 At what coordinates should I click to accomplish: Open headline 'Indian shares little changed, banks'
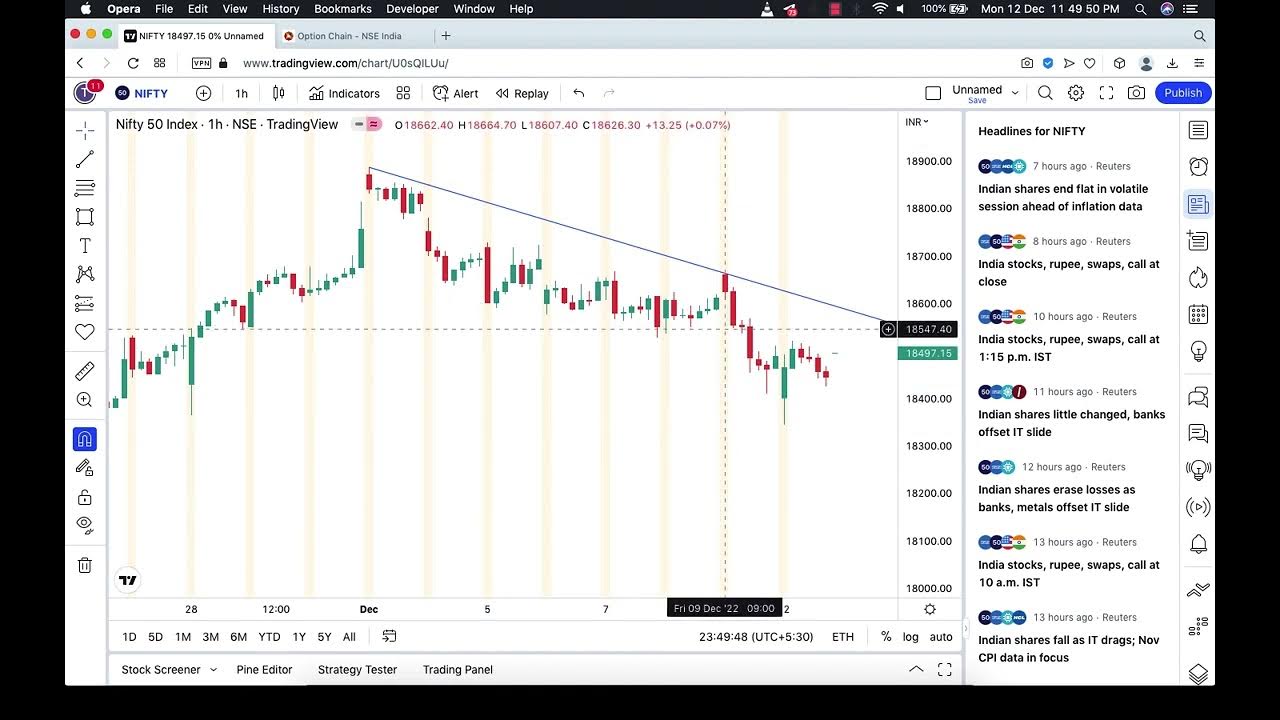1072,423
